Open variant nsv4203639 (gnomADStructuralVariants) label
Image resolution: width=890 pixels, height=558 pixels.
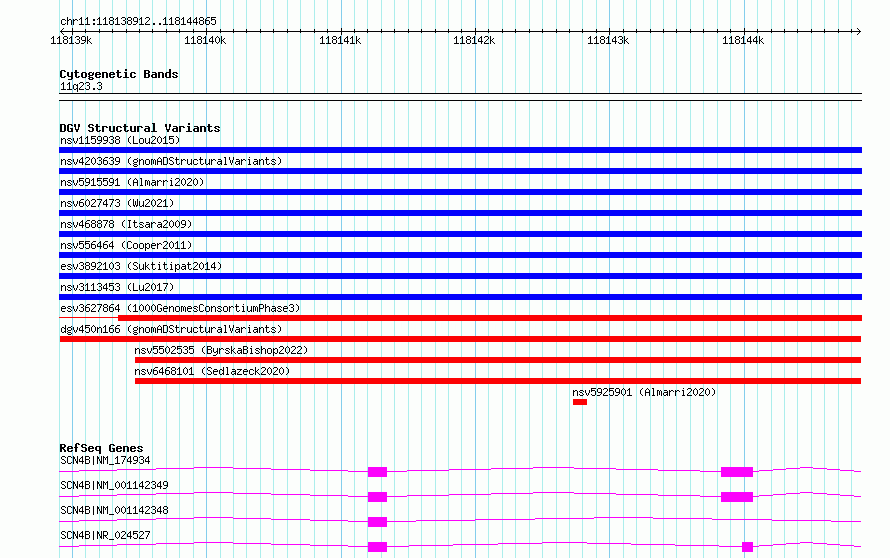point(171,161)
